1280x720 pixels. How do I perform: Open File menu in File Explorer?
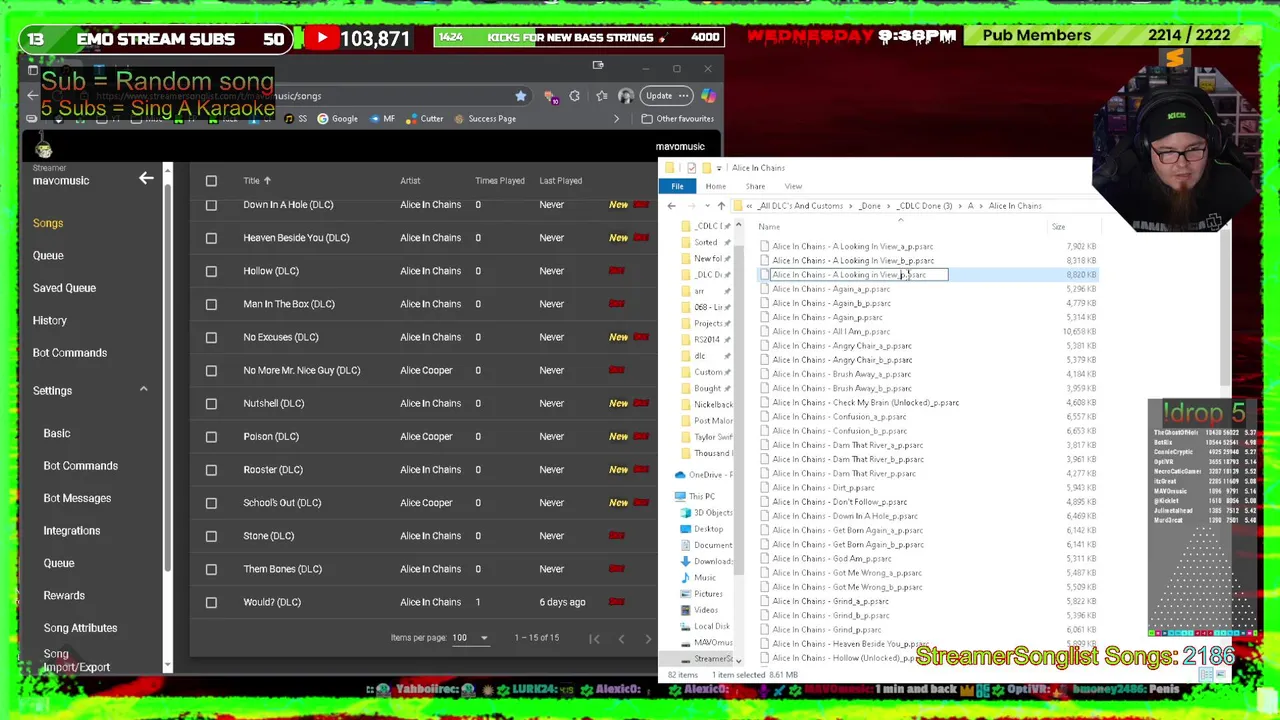click(x=677, y=187)
